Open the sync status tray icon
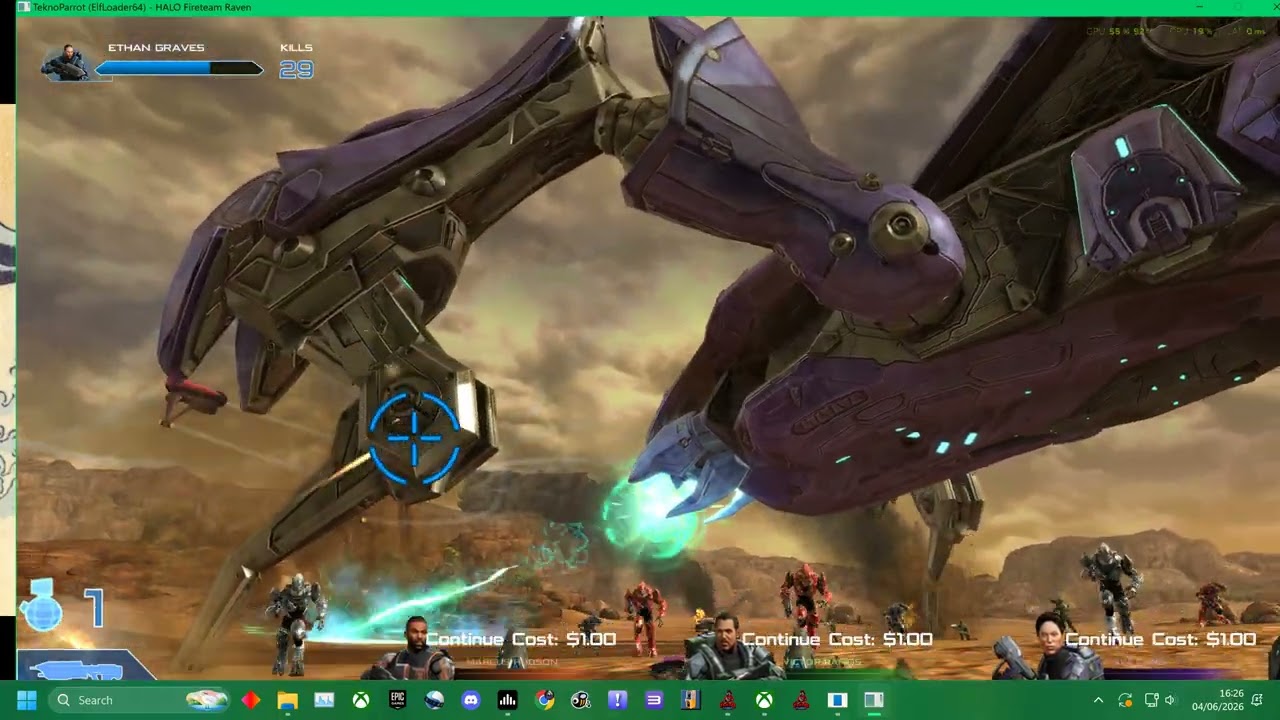Viewport: 1280px width, 720px height. point(1125,700)
